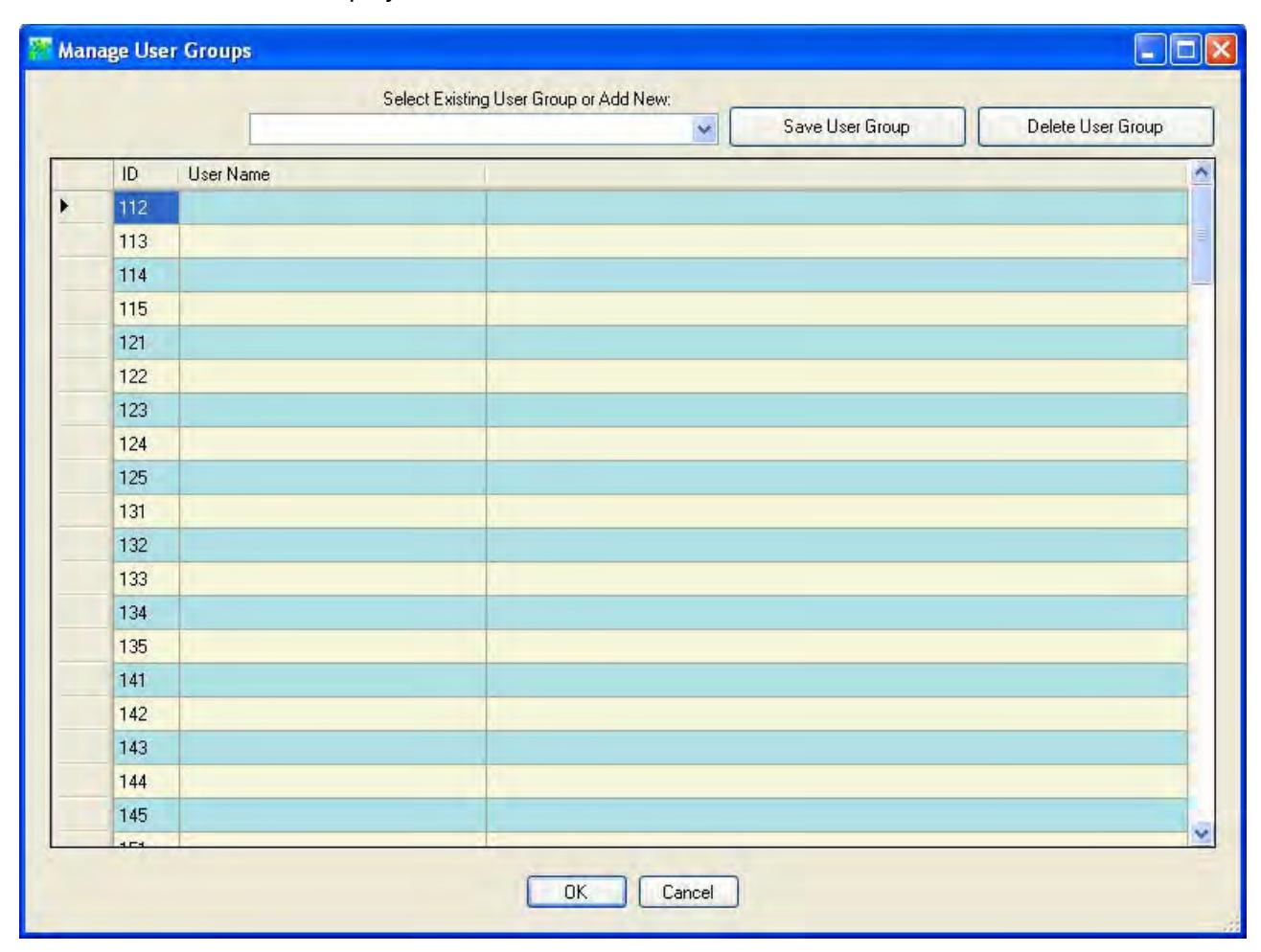Viewport: 1261px width, 952px height.
Task: Click the scrollbar down arrow
Action: coord(1202,834)
